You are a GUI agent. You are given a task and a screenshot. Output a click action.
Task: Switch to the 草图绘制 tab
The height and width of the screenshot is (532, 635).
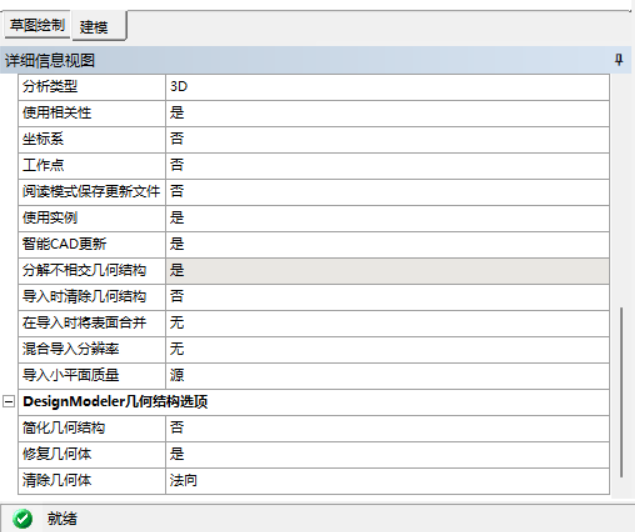coord(37,25)
